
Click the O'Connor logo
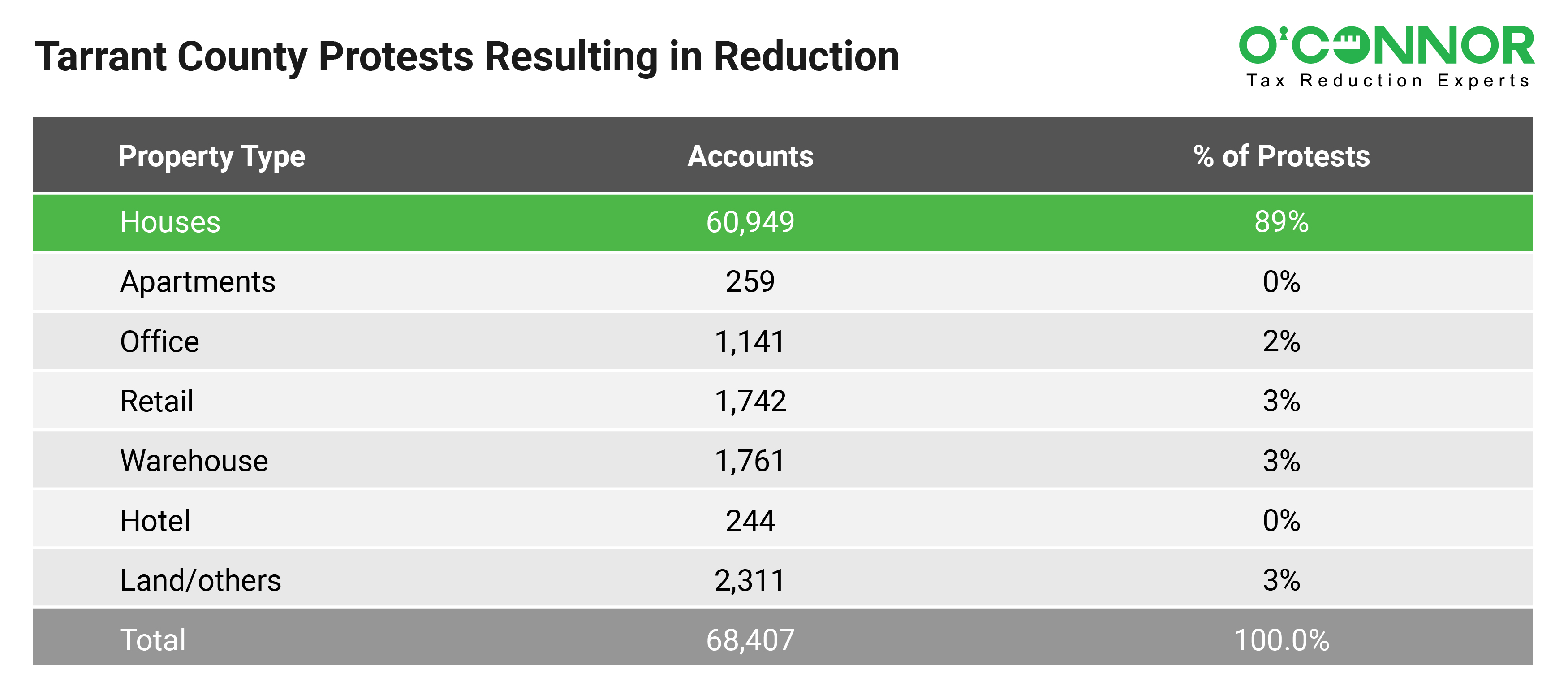click(x=1386, y=46)
